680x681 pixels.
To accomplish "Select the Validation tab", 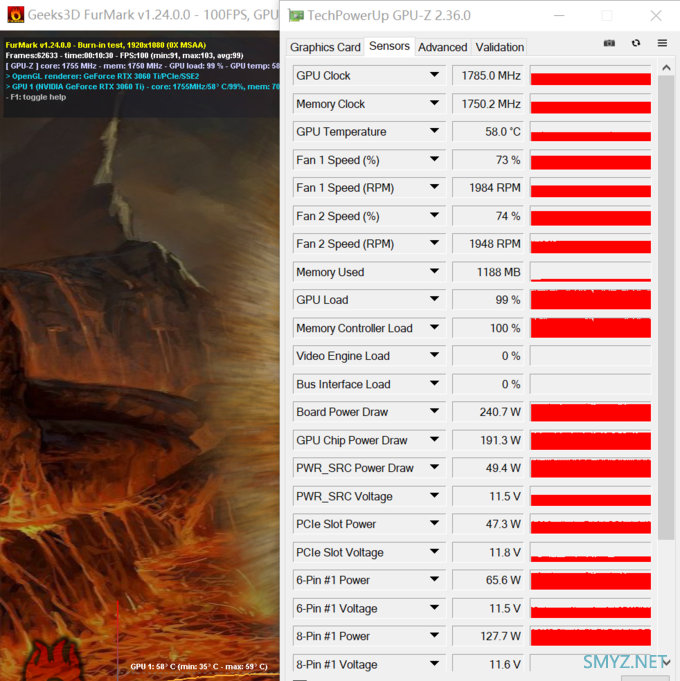I will (499, 47).
